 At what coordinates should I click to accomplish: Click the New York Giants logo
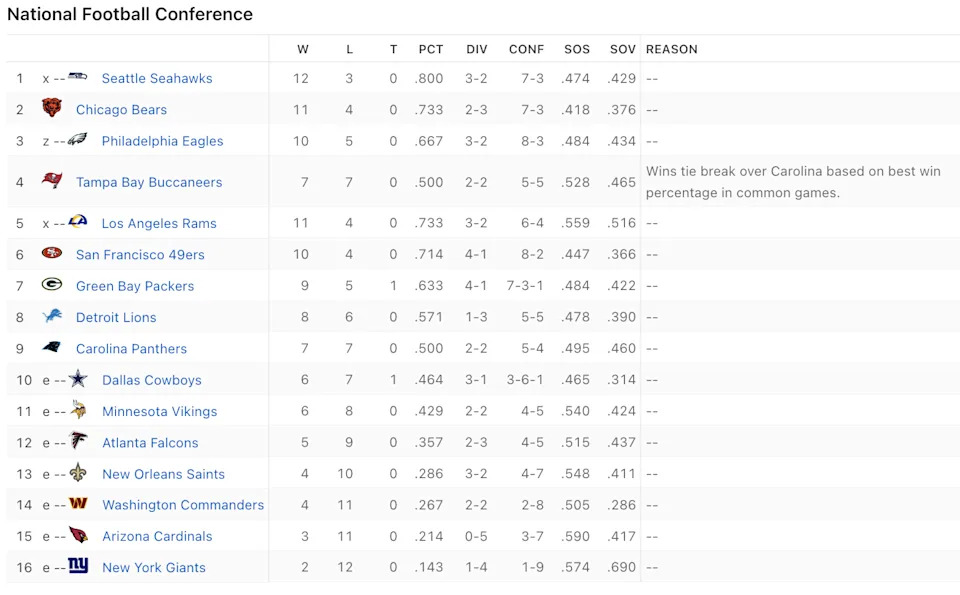click(78, 567)
